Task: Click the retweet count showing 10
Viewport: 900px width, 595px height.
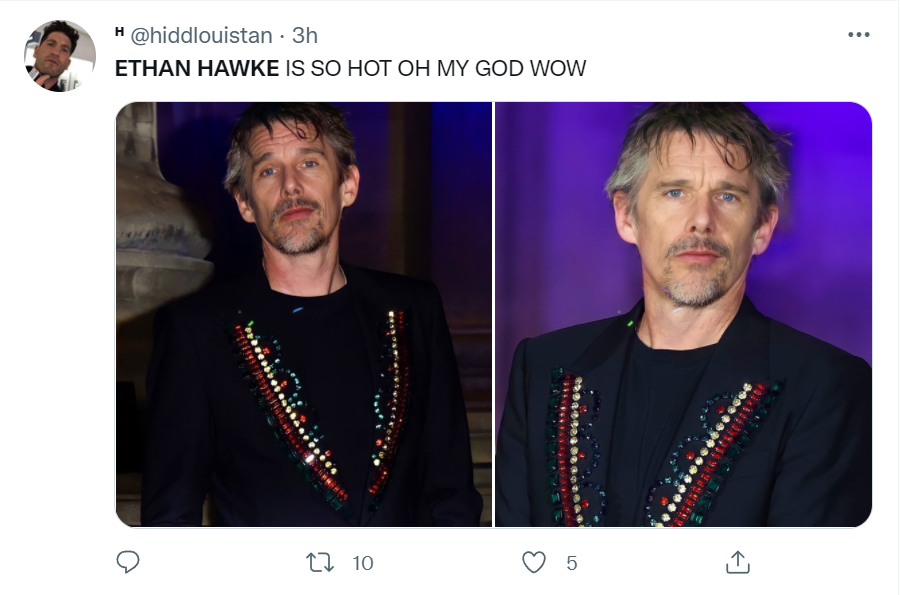Action: click(x=363, y=563)
